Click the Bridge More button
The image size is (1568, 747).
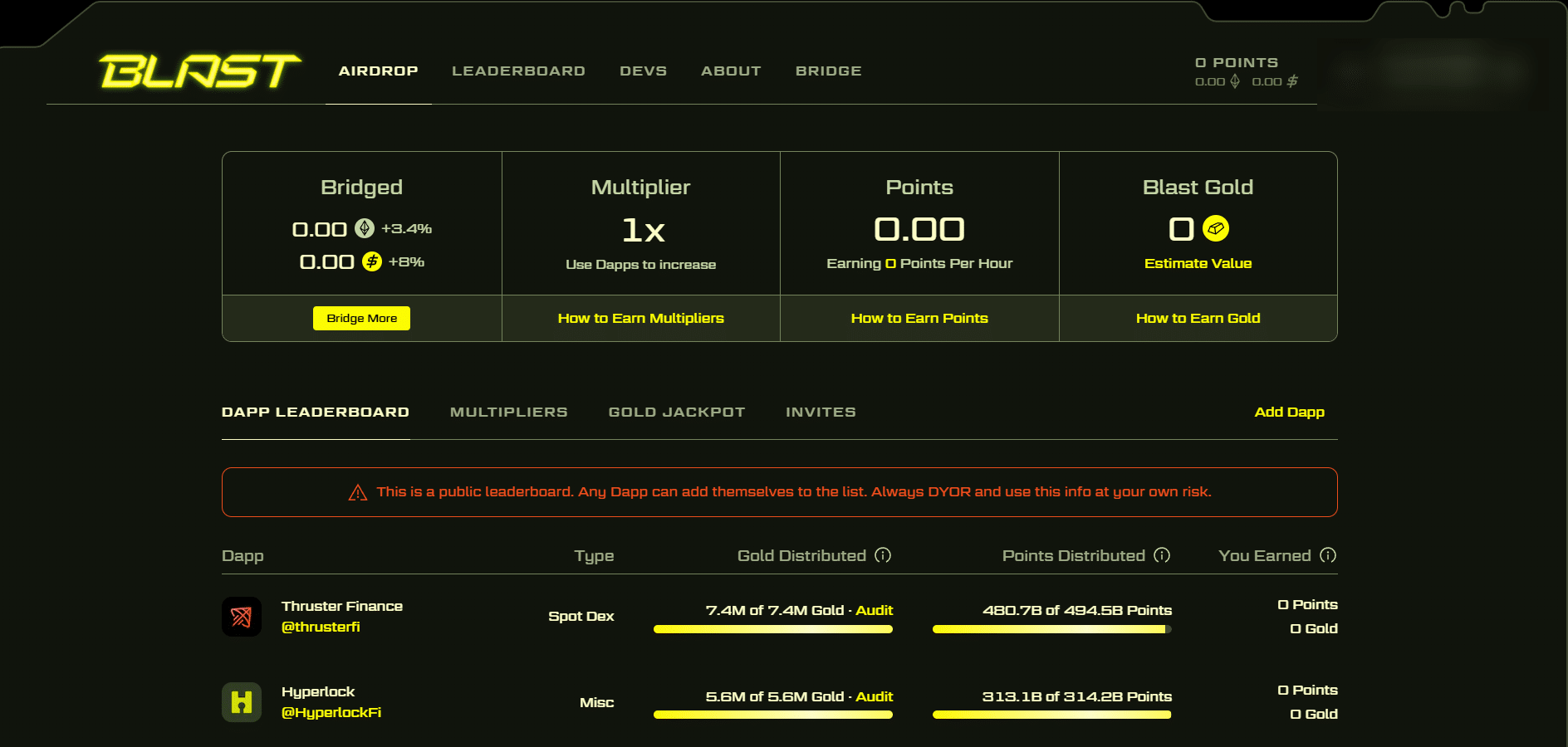coord(361,318)
